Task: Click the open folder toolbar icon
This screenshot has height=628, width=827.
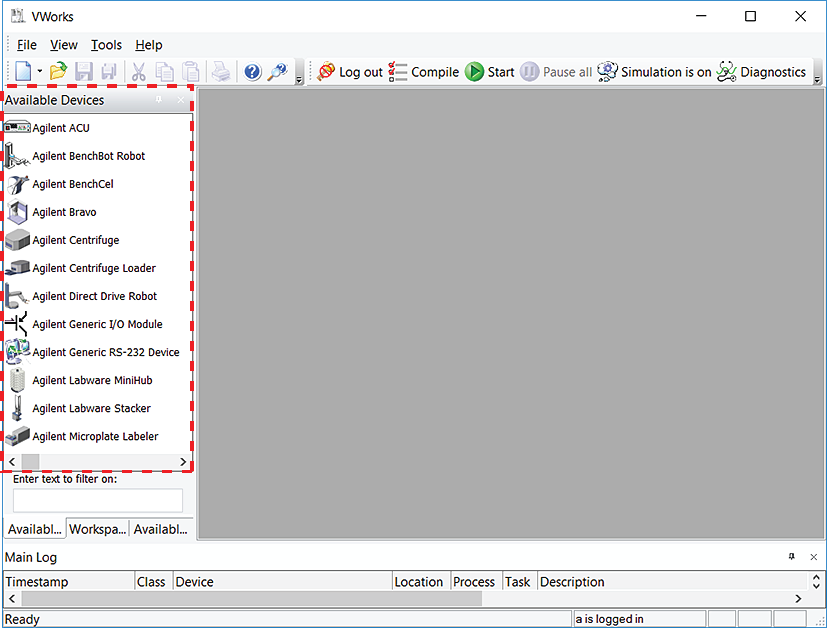Action: pyautogui.click(x=59, y=72)
